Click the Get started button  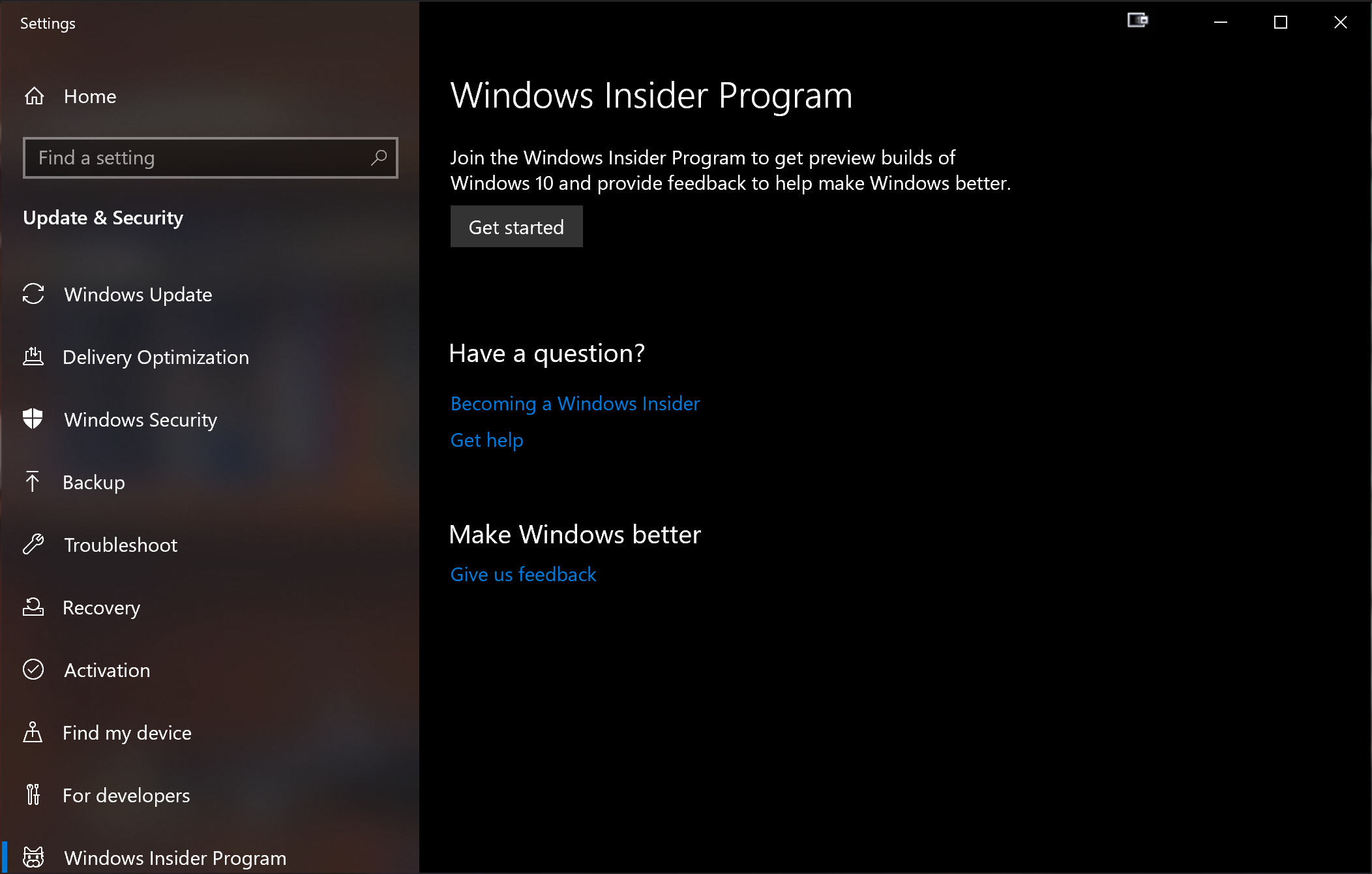517,227
